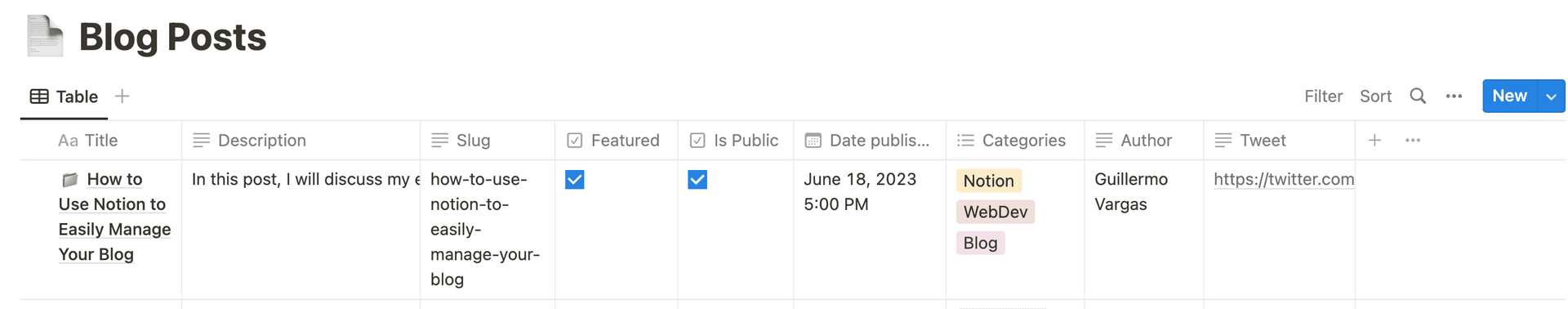Open the Categories column header

click(x=1014, y=141)
